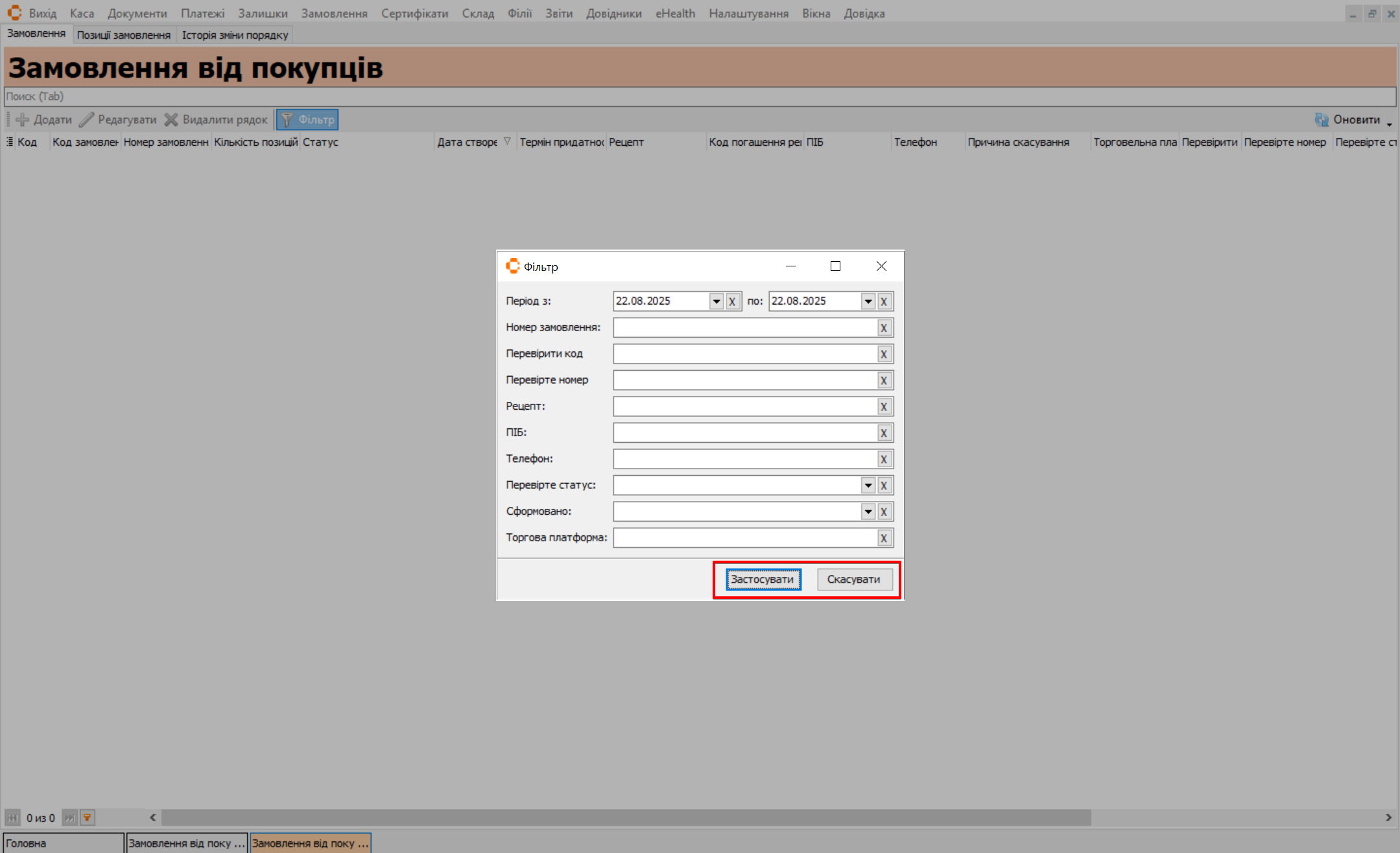
Task: Open the по end date dropdown
Action: pos(868,301)
